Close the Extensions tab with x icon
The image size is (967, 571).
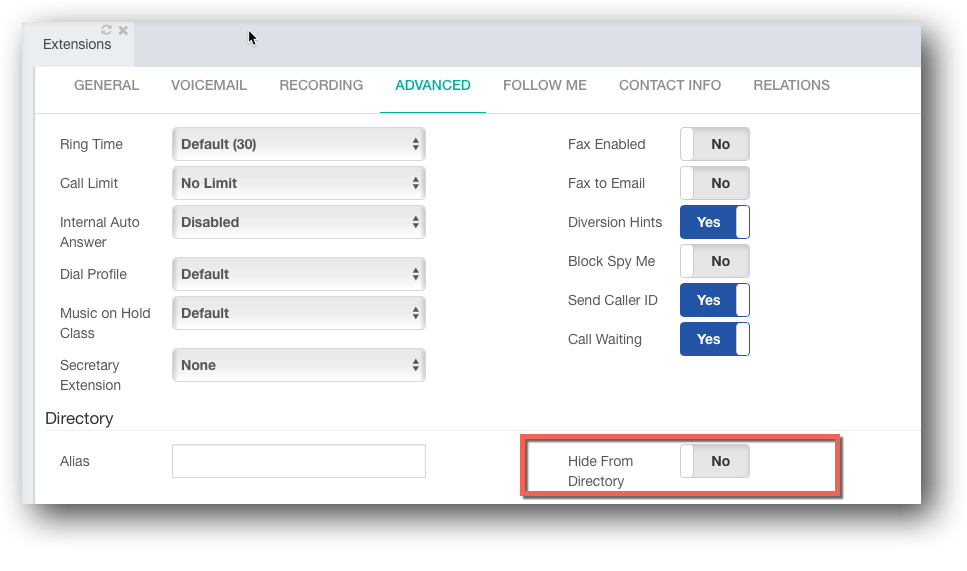point(123,30)
